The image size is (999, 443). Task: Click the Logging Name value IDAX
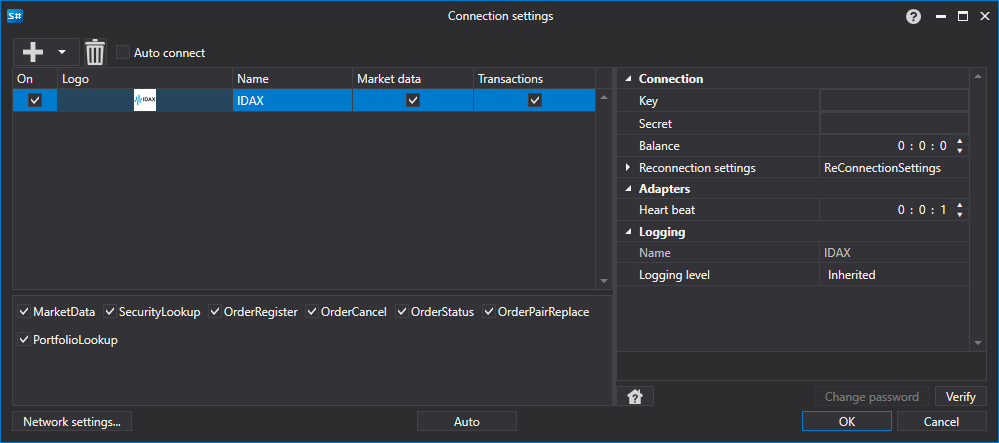837,253
